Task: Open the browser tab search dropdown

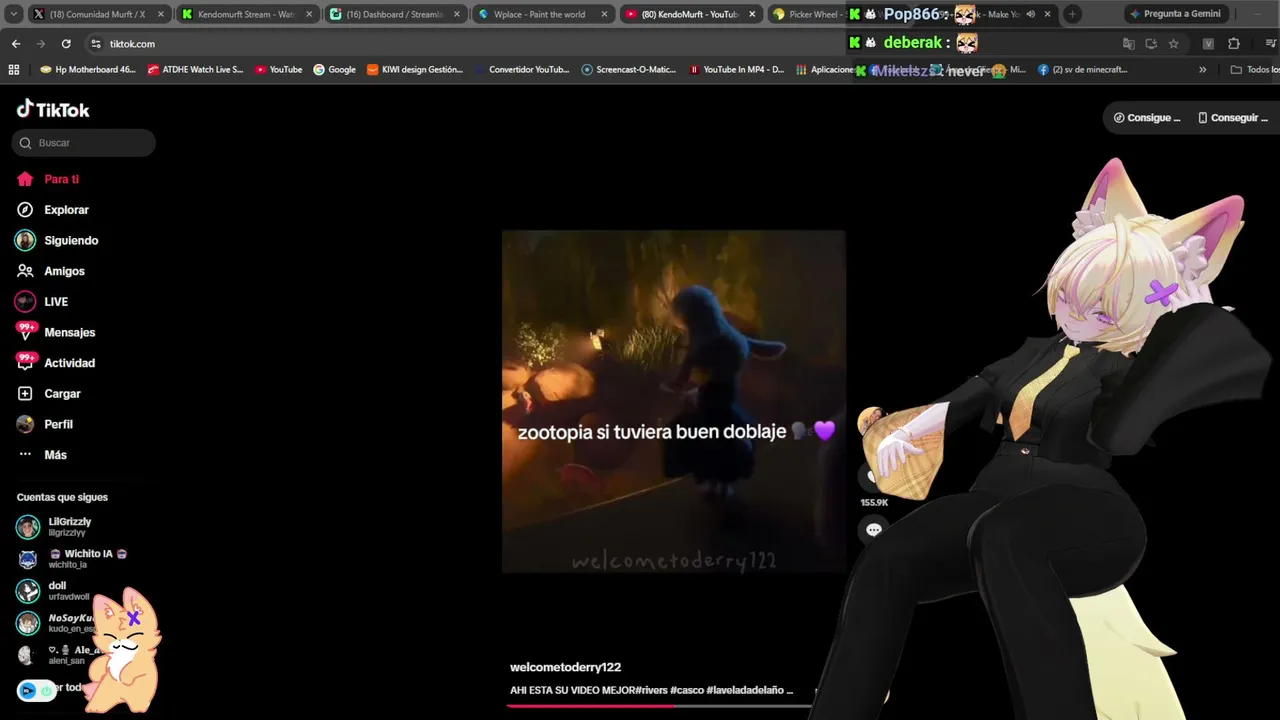Action: pyautogui.click(x=14, y=14)
